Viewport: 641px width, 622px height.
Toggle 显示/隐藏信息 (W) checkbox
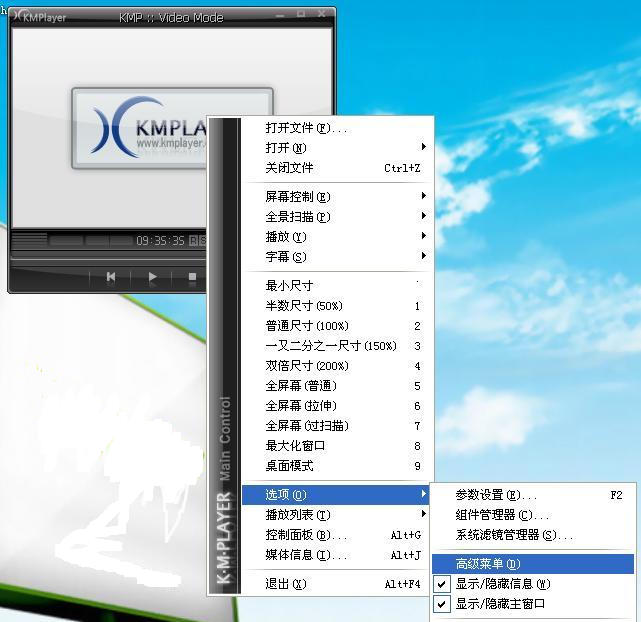tap(442, 584)
